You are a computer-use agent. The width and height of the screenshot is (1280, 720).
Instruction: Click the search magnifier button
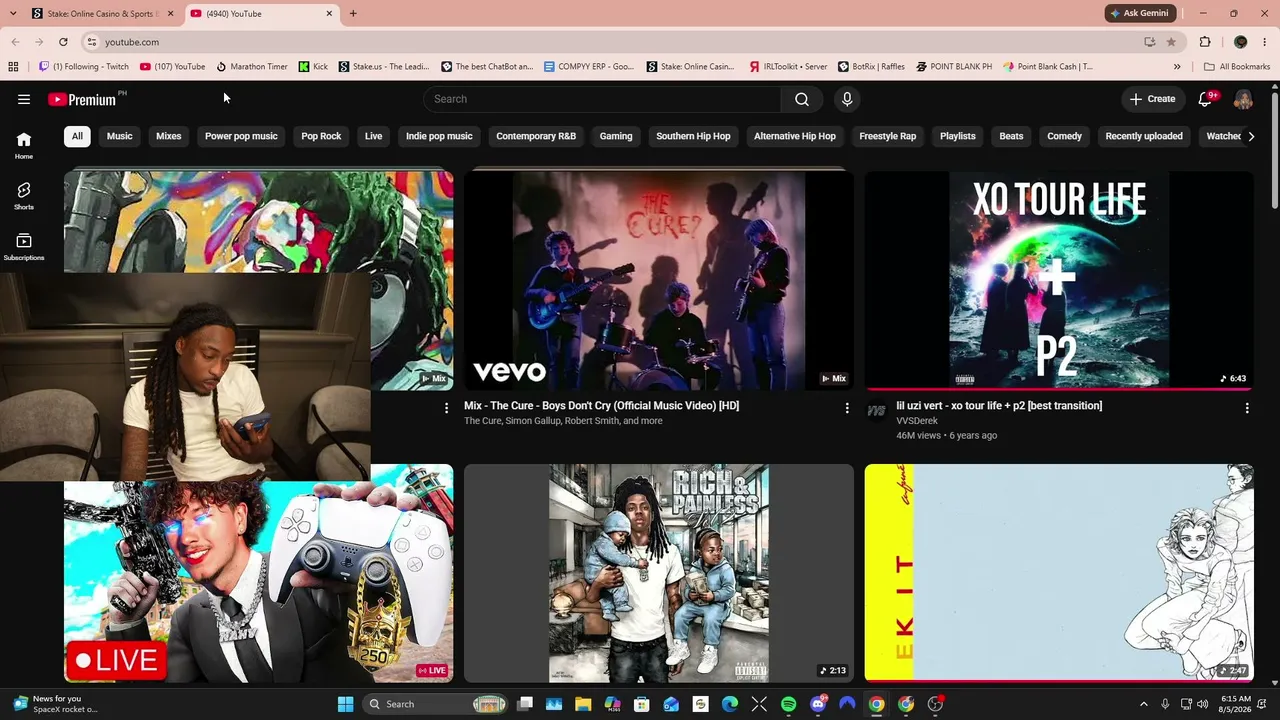point(802,99)
